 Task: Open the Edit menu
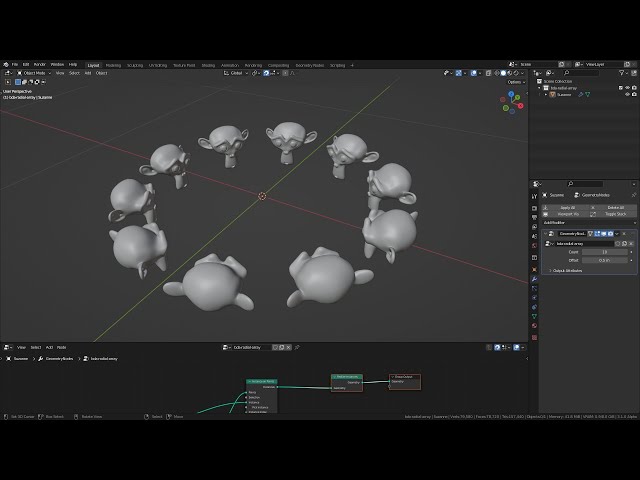pyautogui.click(x=26, y=65)
